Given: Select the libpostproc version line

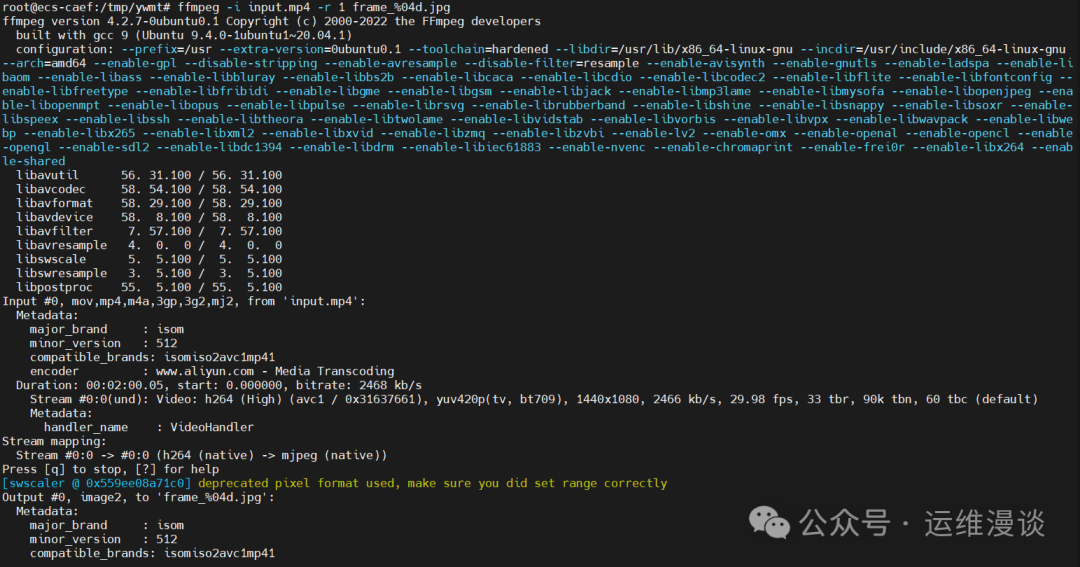Looking at the screenshot, I should [x=149, y=287].
